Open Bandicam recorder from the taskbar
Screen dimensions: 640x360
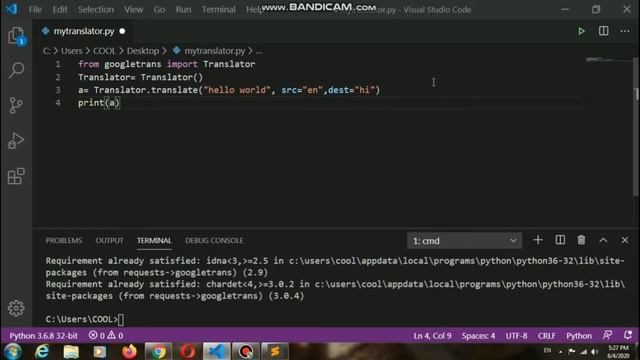pyautogui.click(x=246, y=351)
